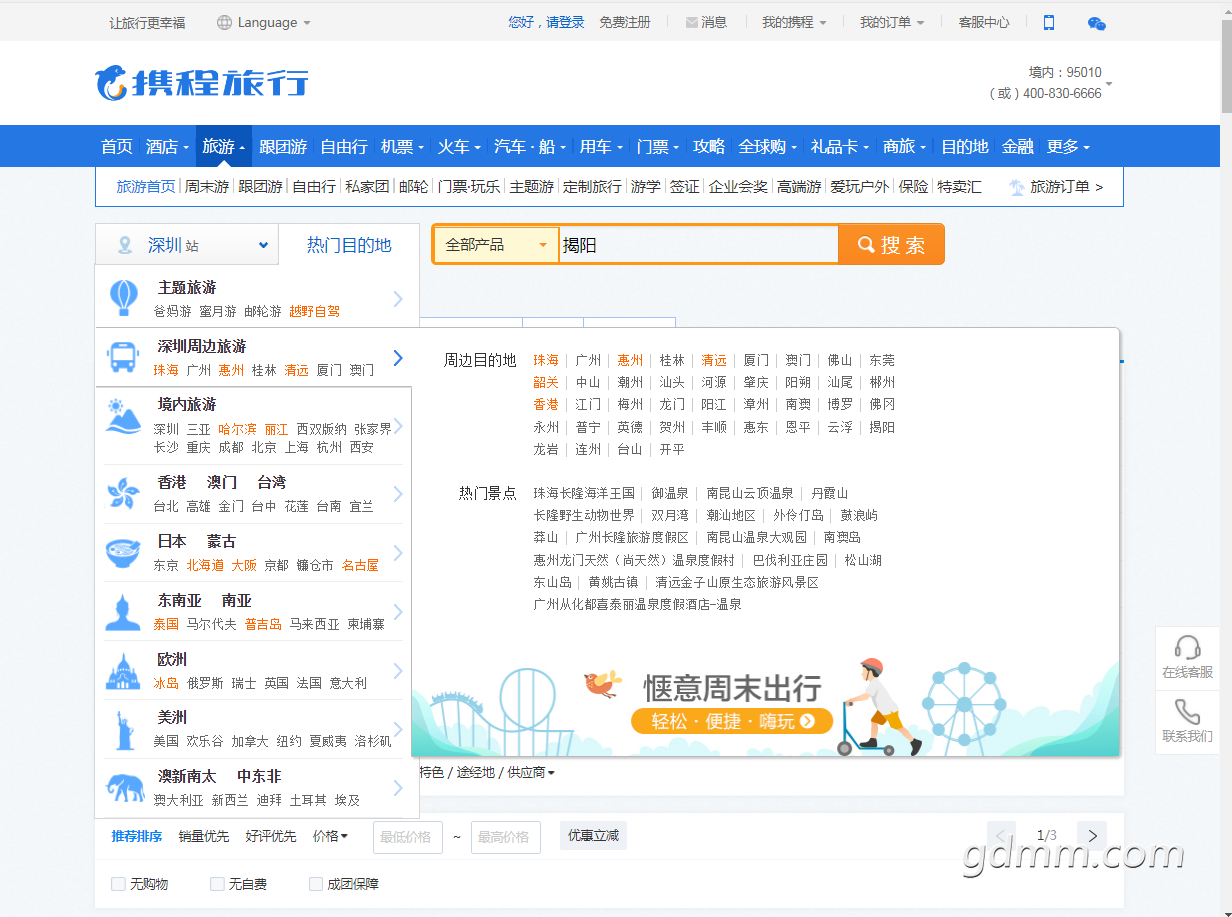Viewport: 1232px width, 917px height.
Task: Expand the 我的携程 dropdown
Action: 794,22
